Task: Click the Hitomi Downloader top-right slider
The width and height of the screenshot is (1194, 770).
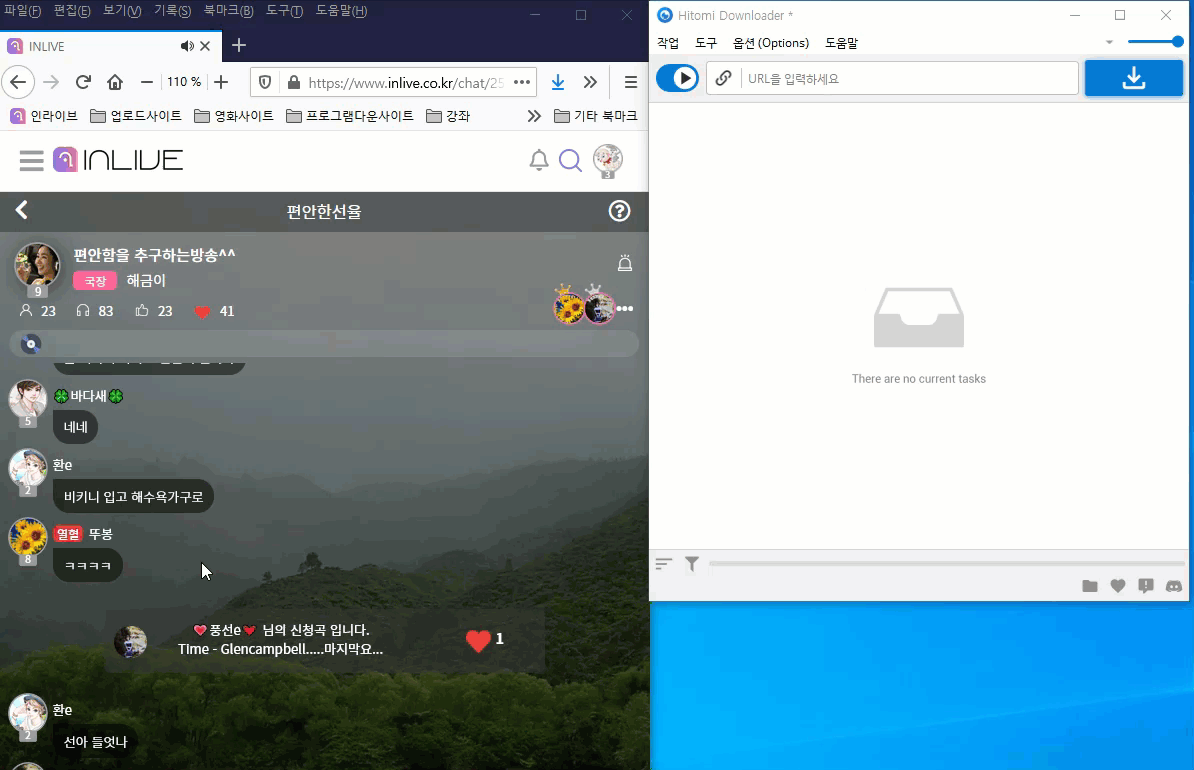Action: click(1155, 42)
